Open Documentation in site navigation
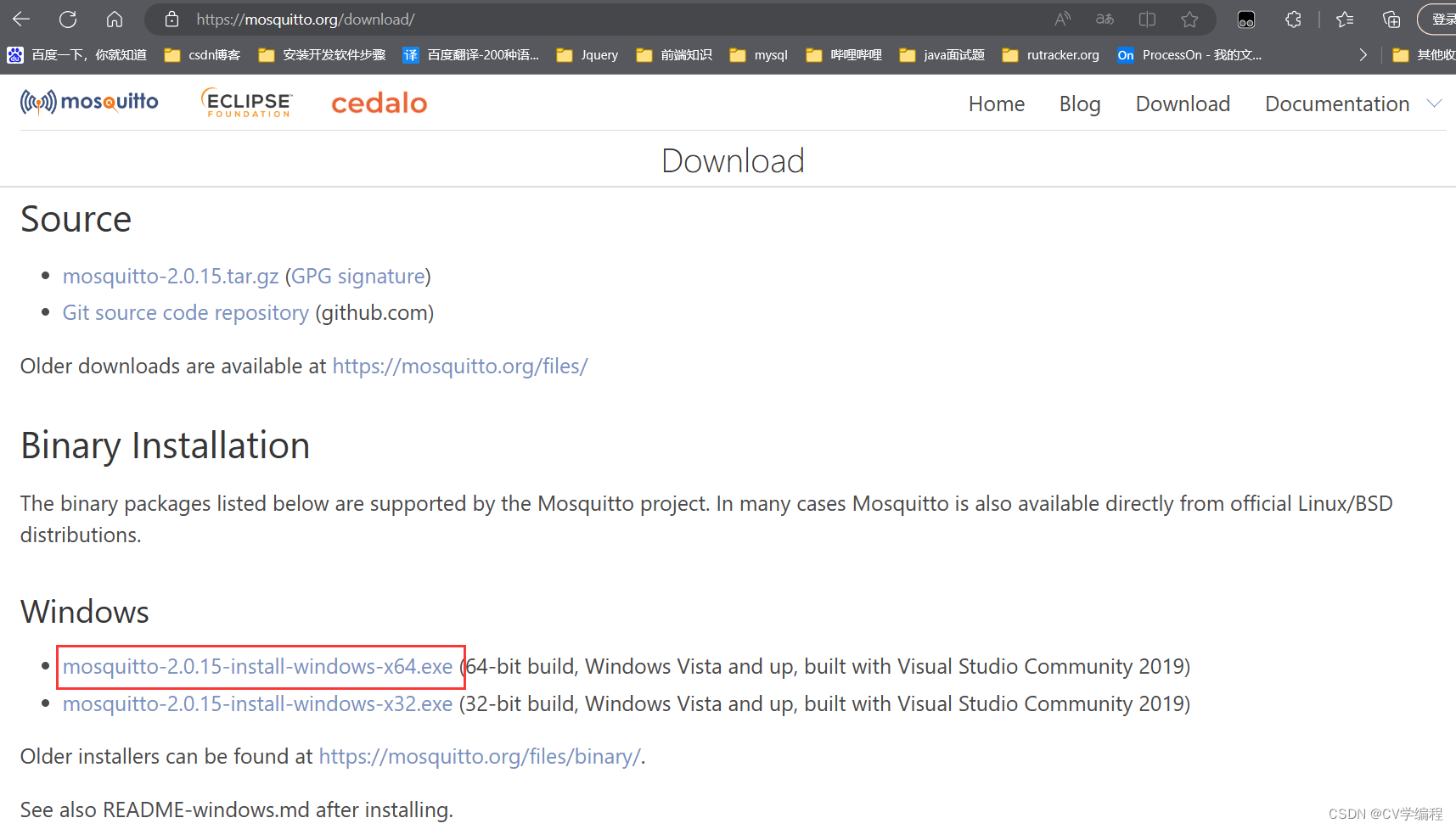The height and width of the screenshot is (829, 1456). click(x=1337, y=104)
